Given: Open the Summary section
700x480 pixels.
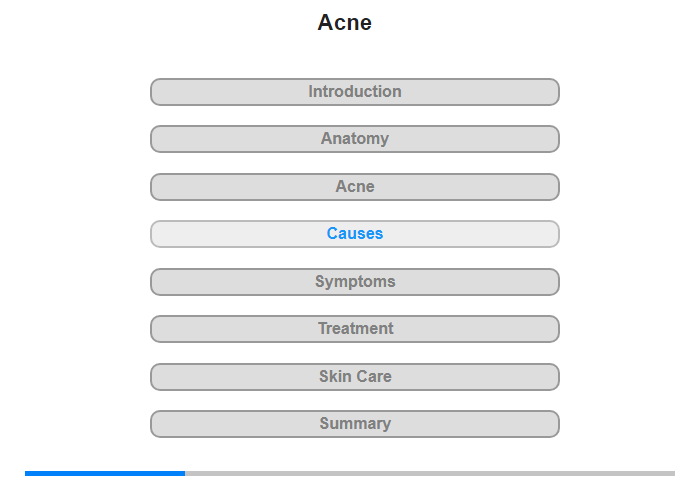Looking at the screenshot, I should pos(354,424).
